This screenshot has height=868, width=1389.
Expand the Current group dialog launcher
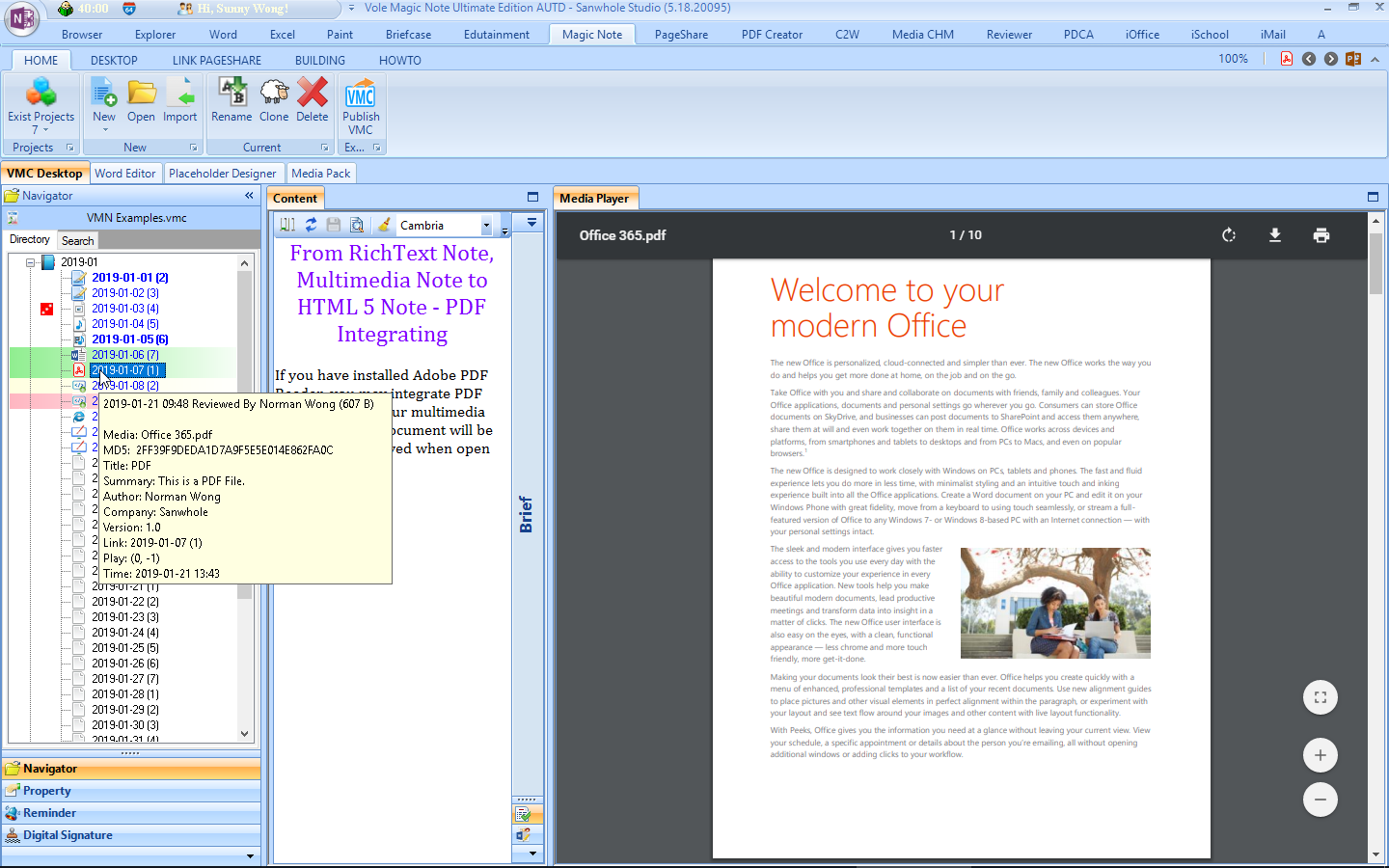[324, 148]
